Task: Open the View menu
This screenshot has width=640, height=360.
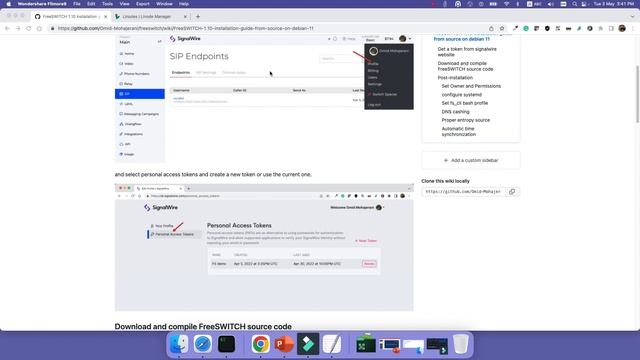Action: (124, 4)
